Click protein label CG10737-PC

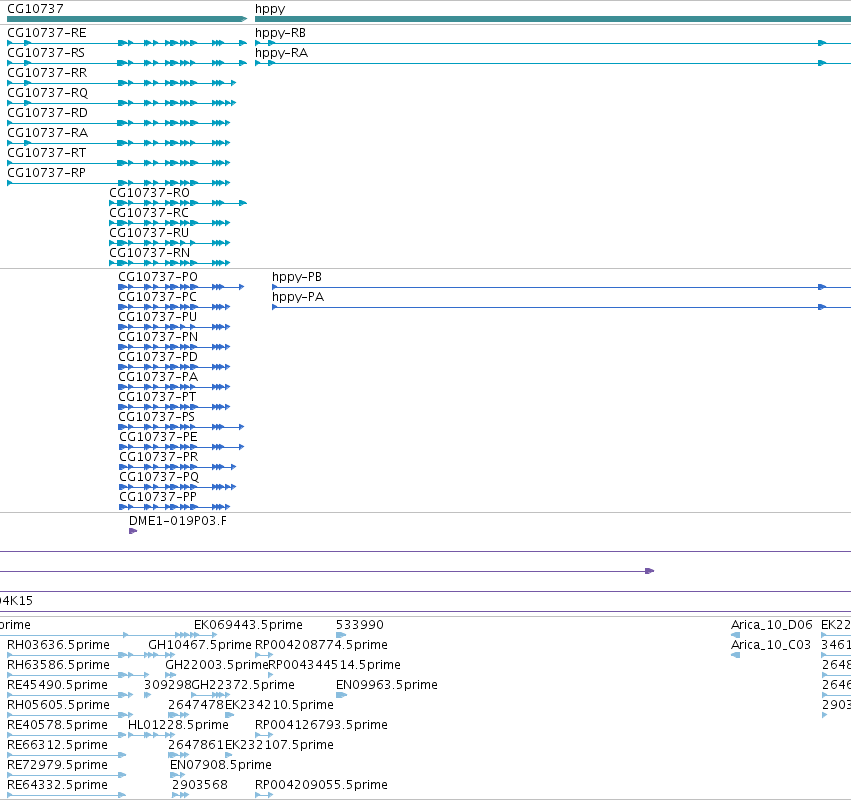click(157, 297)
